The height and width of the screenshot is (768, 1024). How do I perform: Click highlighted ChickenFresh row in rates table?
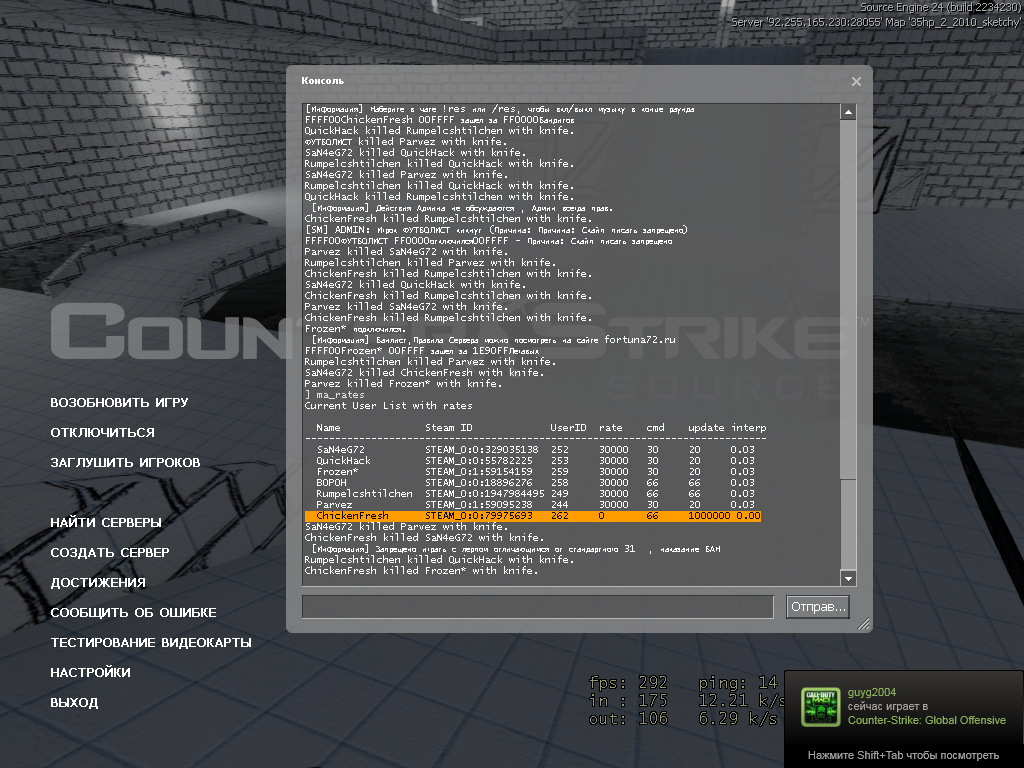tap(533, 516)
